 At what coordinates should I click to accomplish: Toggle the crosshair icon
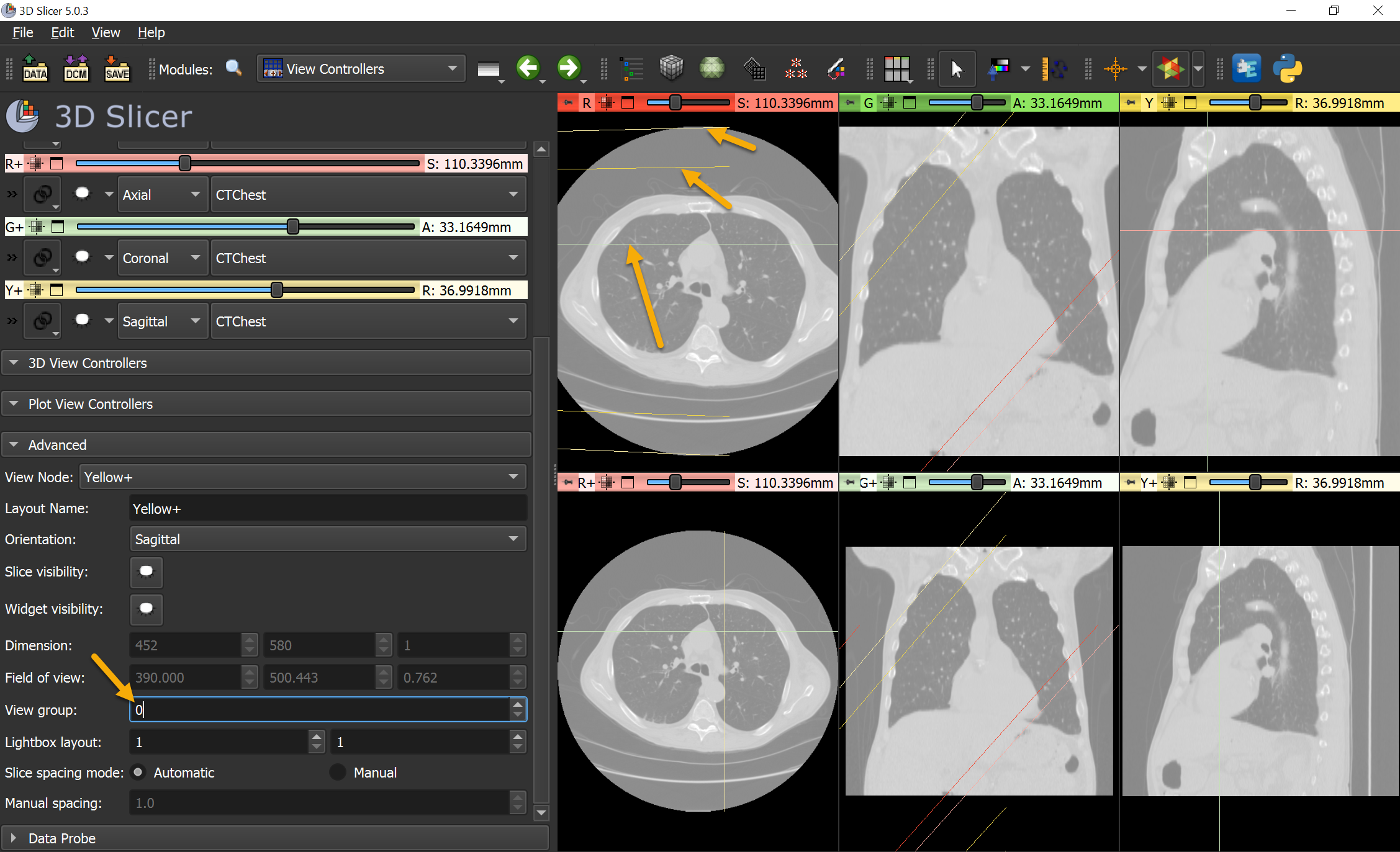pyautogui.click(x=1115, y=68)
